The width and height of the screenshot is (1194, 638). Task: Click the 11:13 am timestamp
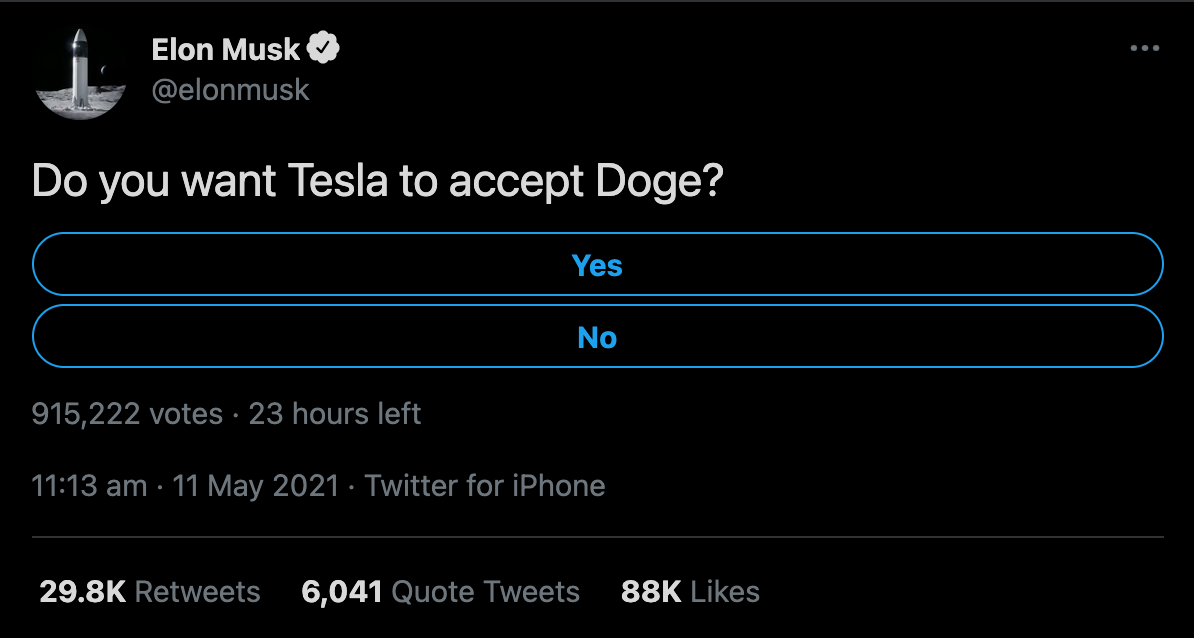pos(89,486)
